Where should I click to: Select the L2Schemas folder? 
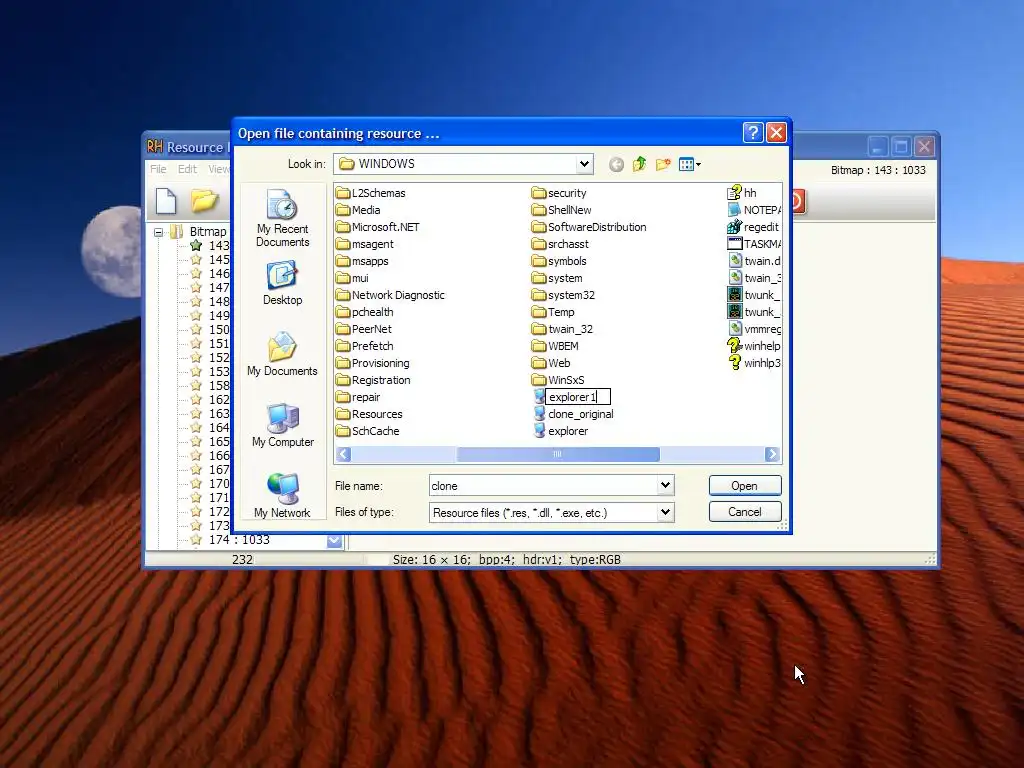[x=371, y=193]
